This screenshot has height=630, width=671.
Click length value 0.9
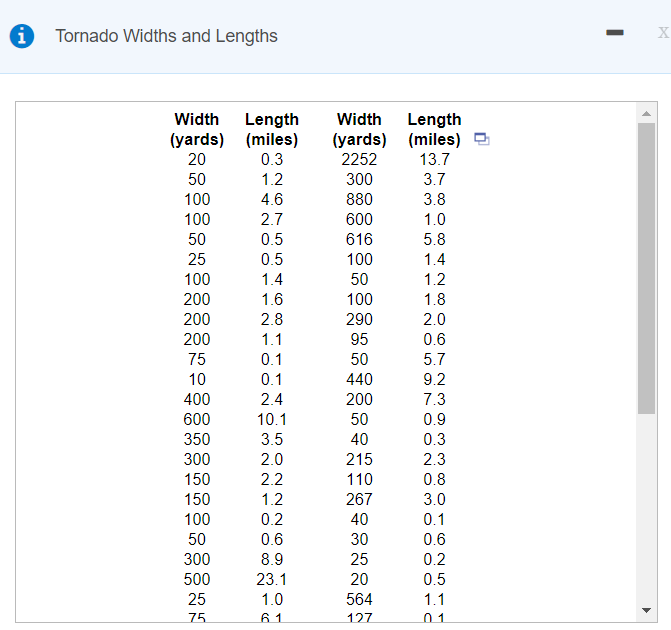[x=434, y=419]
